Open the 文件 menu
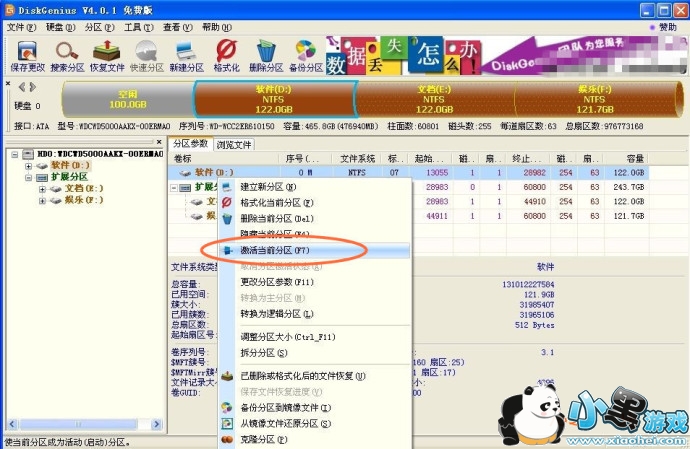This screenshot has width=690, height=449. pos(21,27)
